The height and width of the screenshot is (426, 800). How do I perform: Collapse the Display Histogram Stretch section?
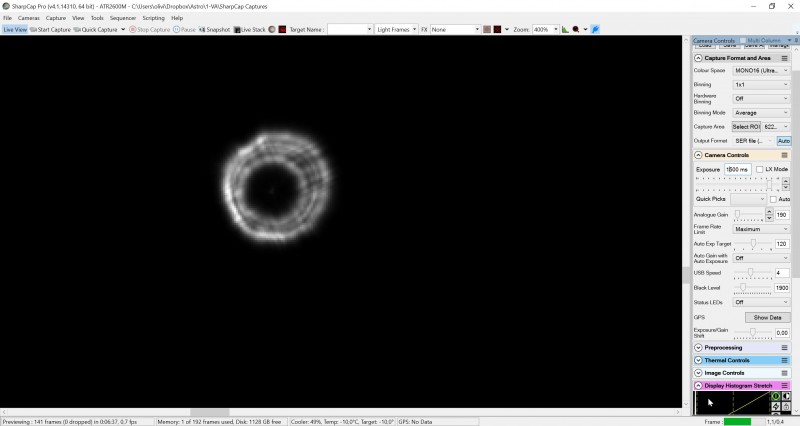(698, 386)
